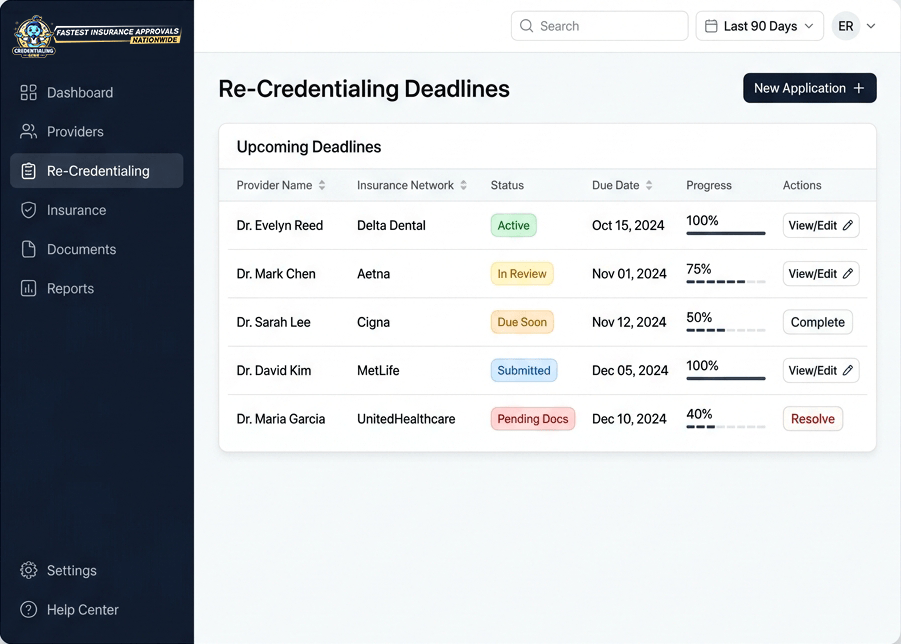Click the Providers people icon

28,132
